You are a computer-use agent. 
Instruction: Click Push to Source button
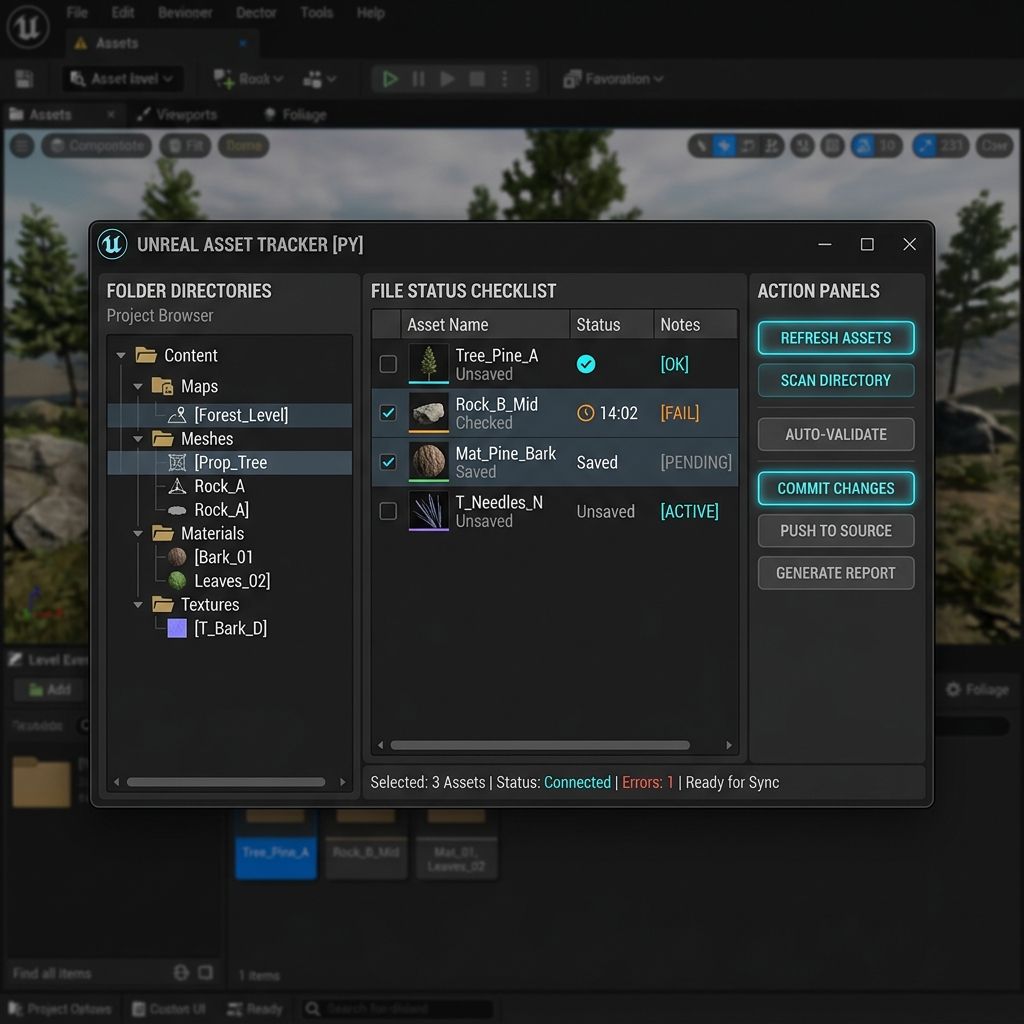835,530
